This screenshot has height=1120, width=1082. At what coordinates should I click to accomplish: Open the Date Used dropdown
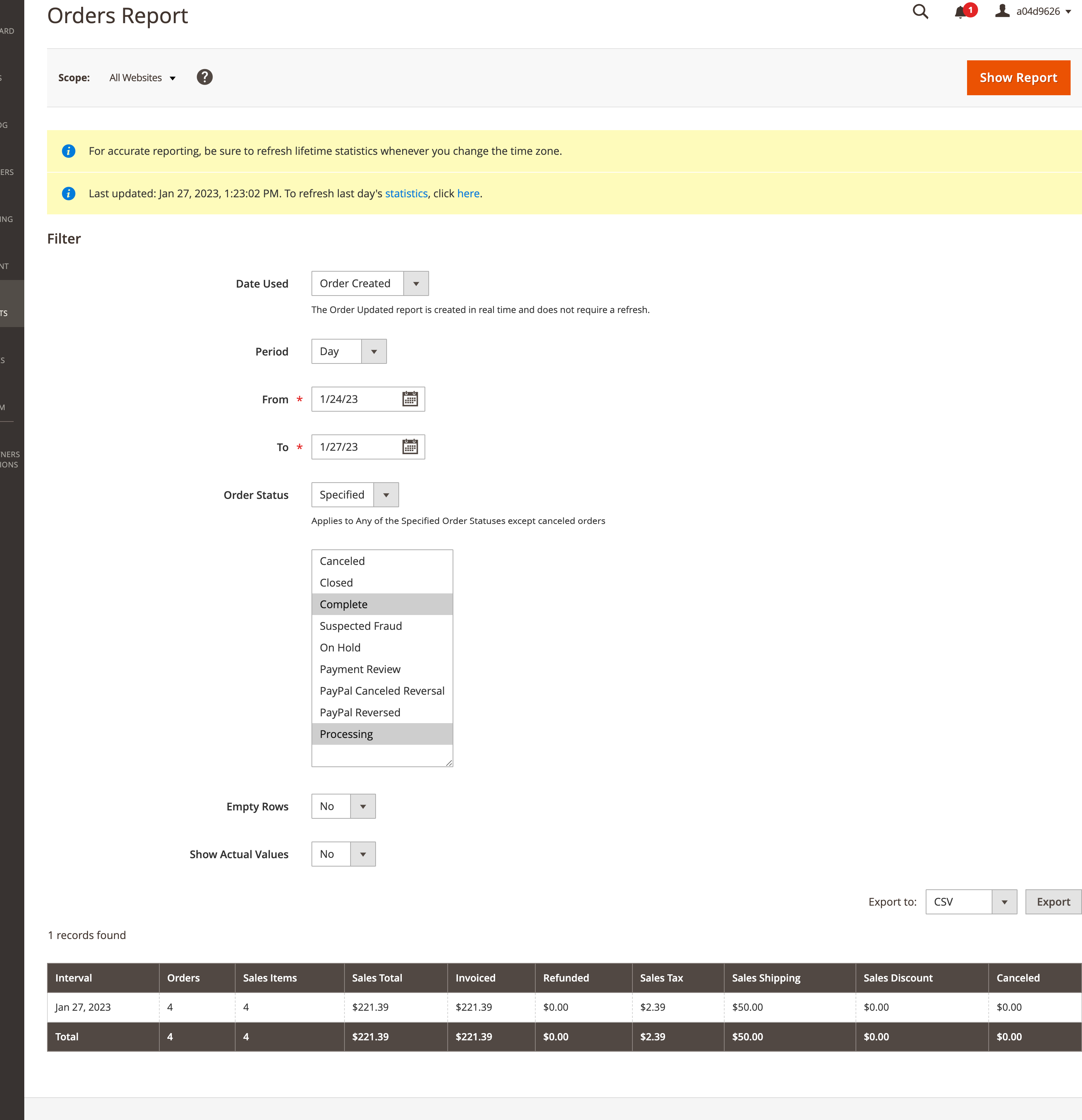[x=415, y=283]
